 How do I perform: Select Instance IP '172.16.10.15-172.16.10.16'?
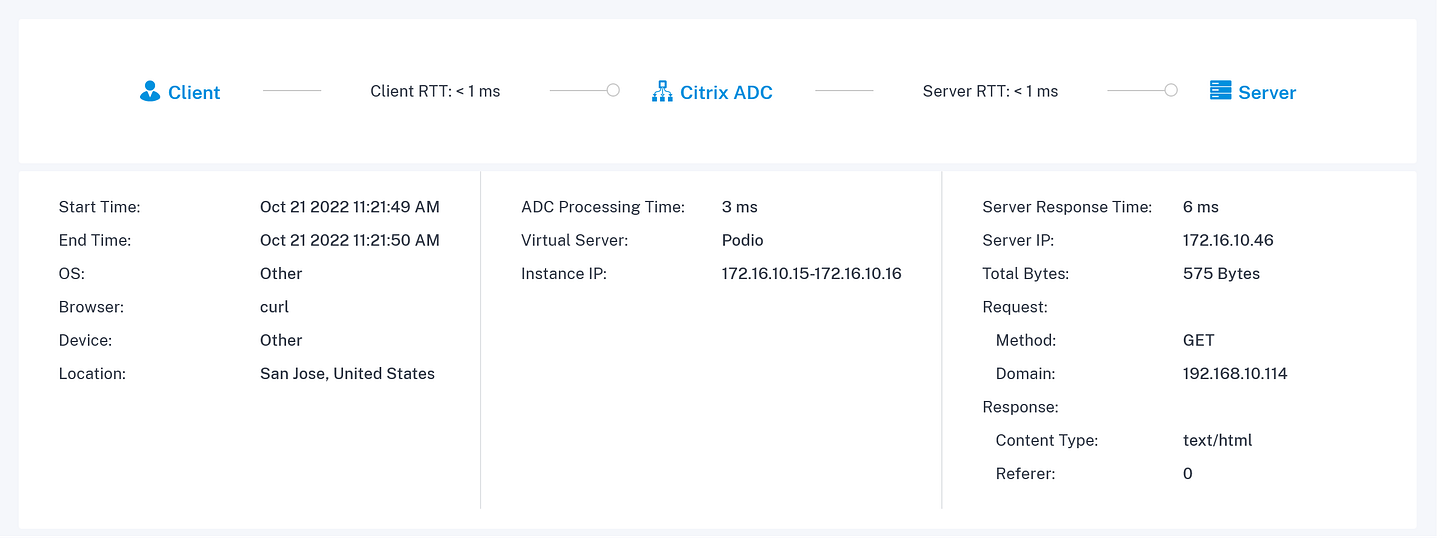pos(812,274)
